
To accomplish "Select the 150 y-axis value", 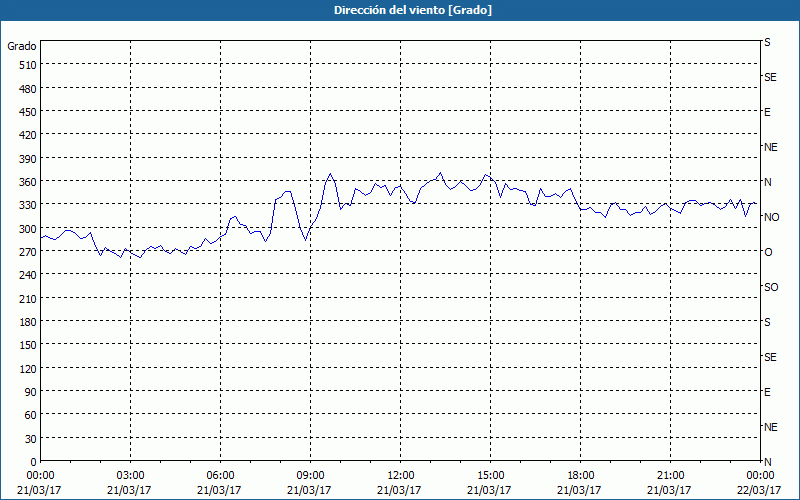I will (x=28, y=345).
